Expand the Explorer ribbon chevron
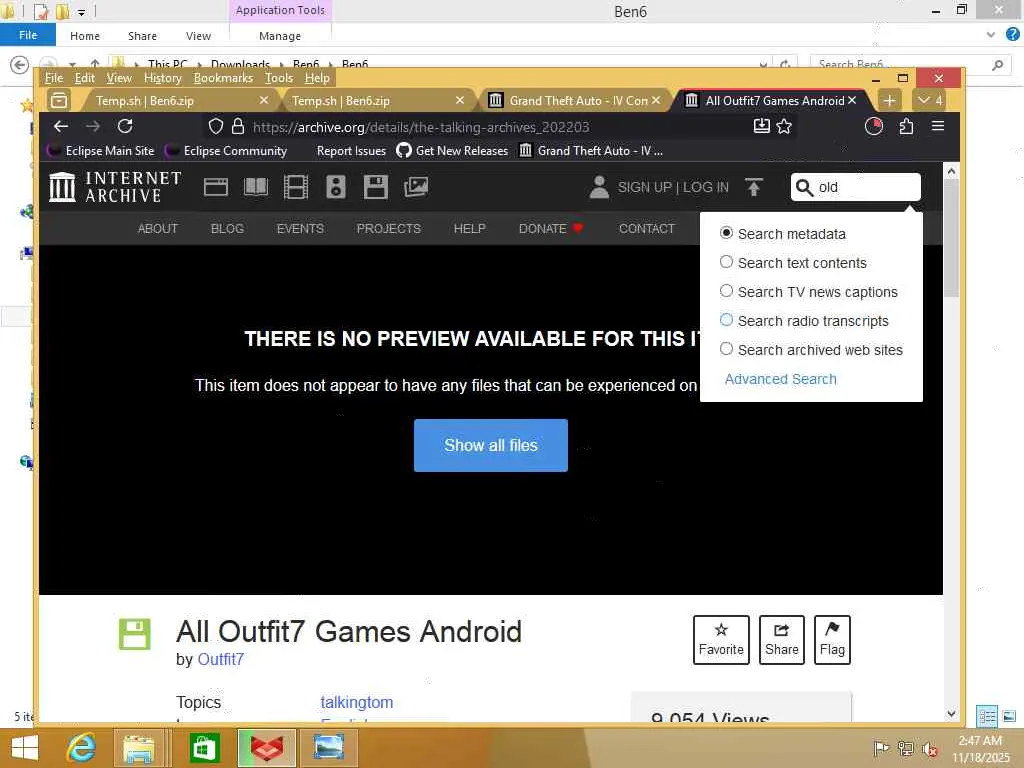The height and width of the screenshot is (768, 1024). click(x=991, y=35)
